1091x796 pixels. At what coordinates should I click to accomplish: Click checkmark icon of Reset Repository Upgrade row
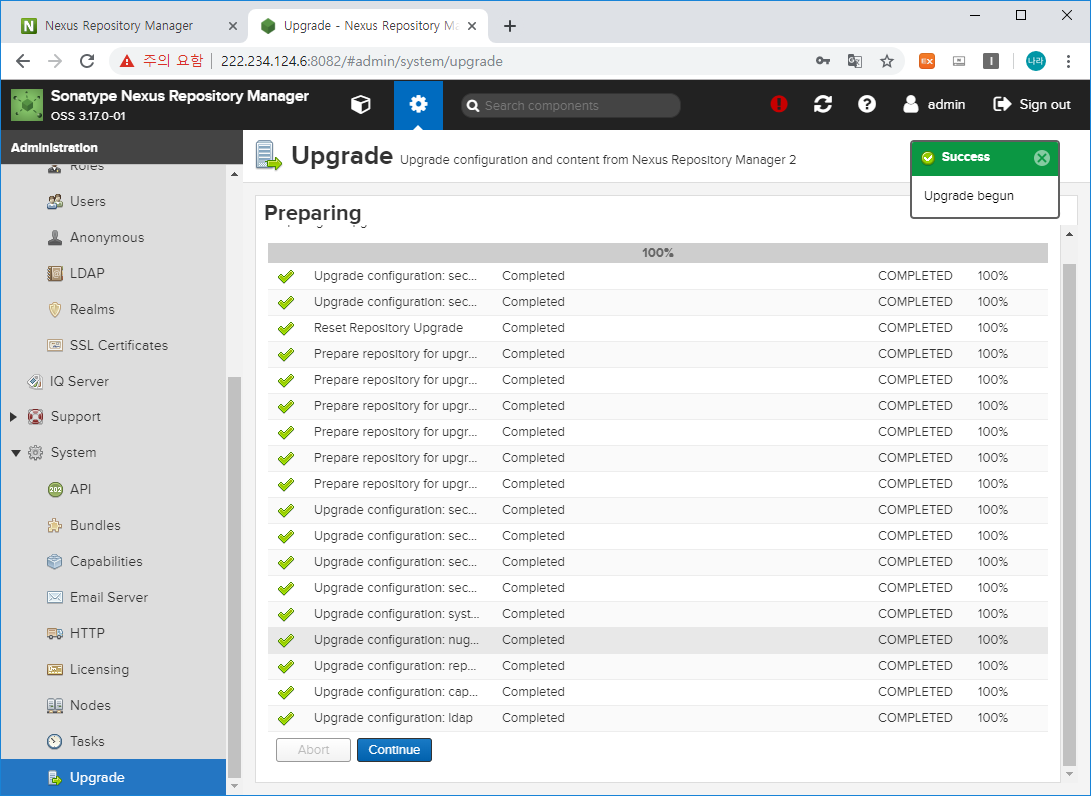pos(286,328)
